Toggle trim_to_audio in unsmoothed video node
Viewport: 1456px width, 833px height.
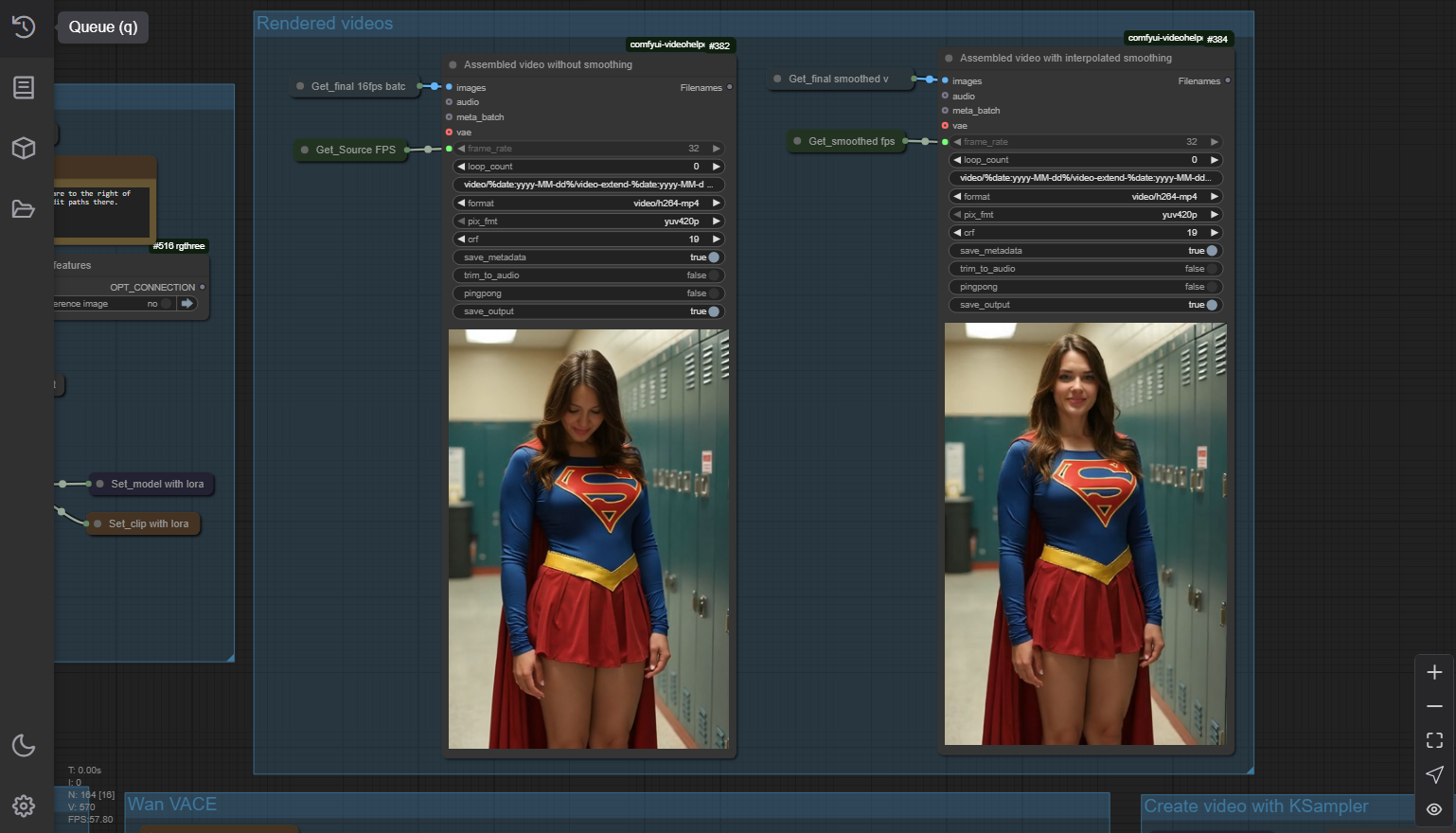pos(713,275)
